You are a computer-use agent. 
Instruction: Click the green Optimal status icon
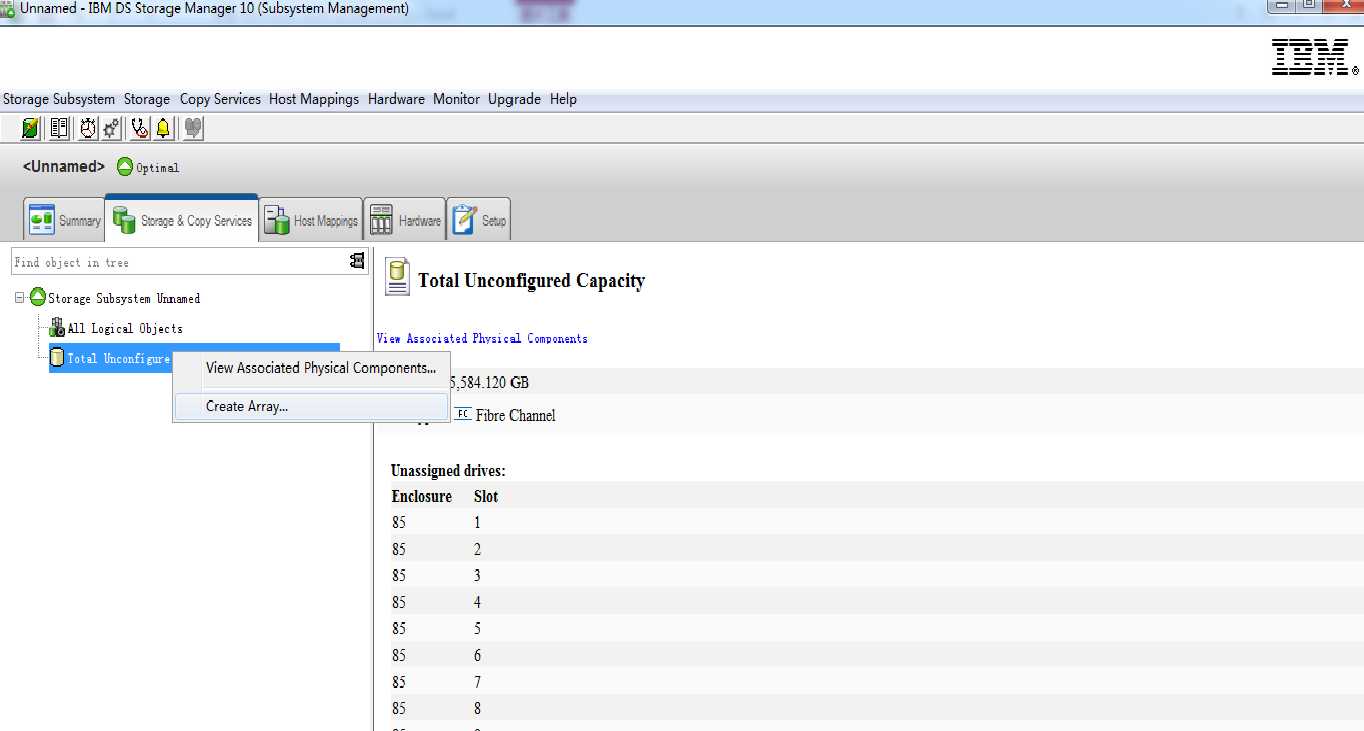pyautogui.click(x=125, y=167)
